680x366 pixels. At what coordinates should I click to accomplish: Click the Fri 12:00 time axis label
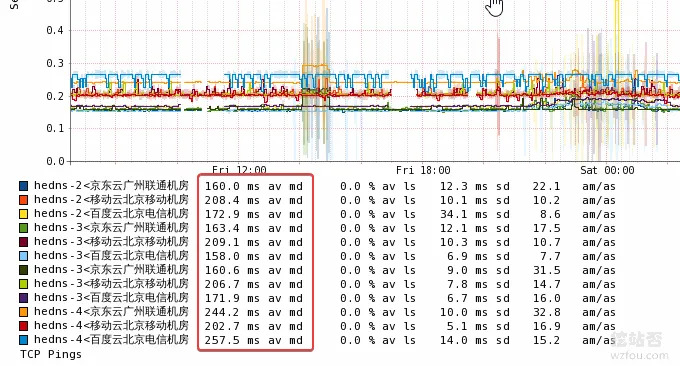[x=239, y=170]
